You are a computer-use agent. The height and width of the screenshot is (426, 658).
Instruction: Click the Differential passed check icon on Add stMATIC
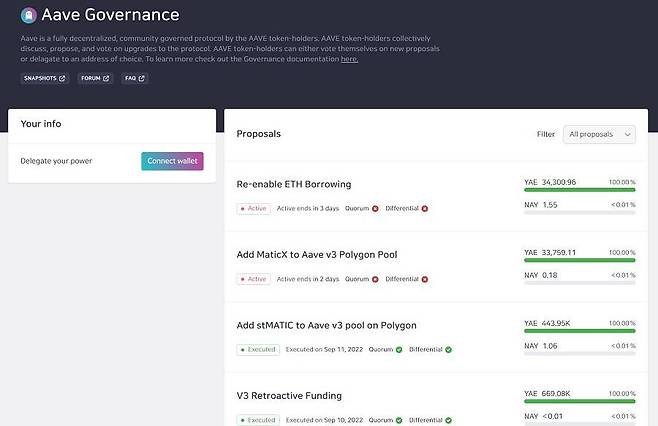click(x=449, y=350)
